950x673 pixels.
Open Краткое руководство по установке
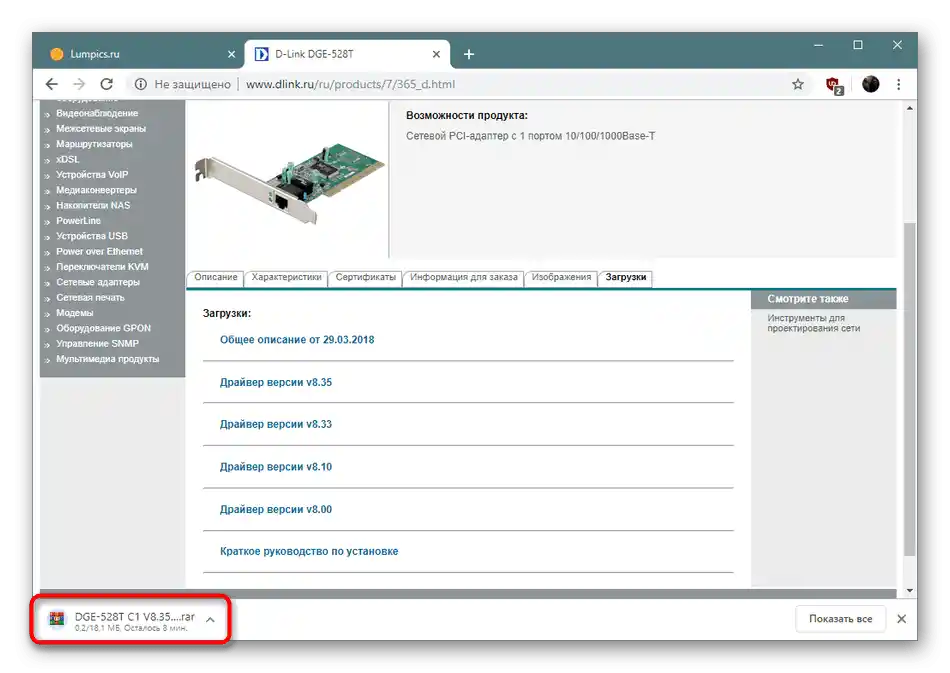[309, 551]
